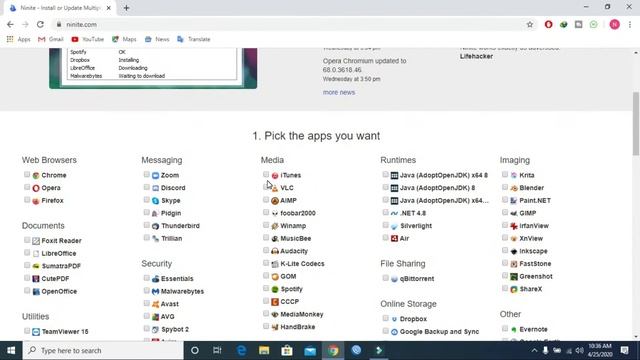
Task: Click the Spotify app icon
Action: [x=275, y=289]
